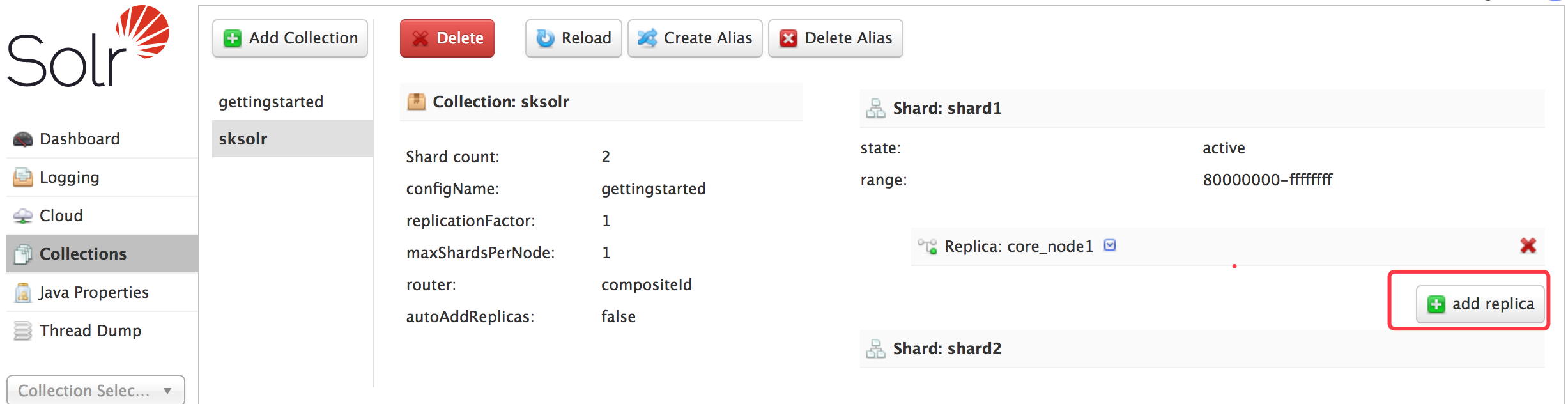
Task: Click the Create Alias button
Action: coord(695,38)
